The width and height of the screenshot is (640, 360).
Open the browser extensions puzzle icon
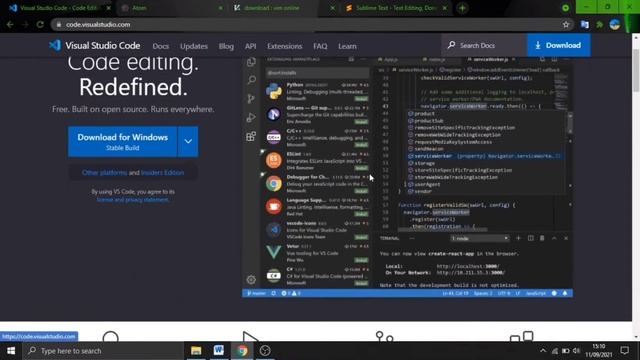600,24
